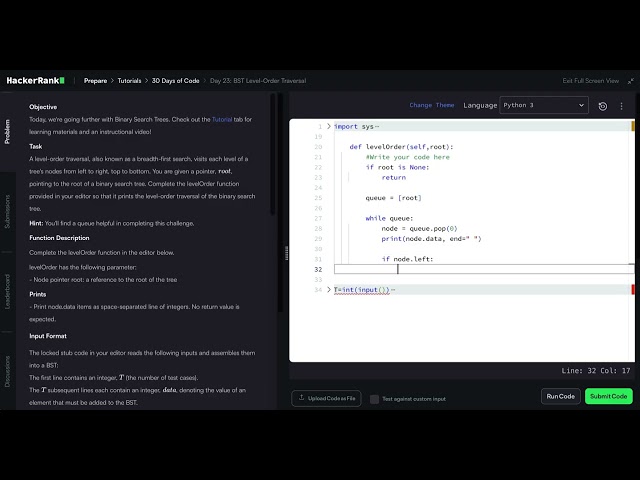Viewport: 640px width, 480px height.
Task: Click the 'queue = [root]' code line
Action: pos(393,198)
